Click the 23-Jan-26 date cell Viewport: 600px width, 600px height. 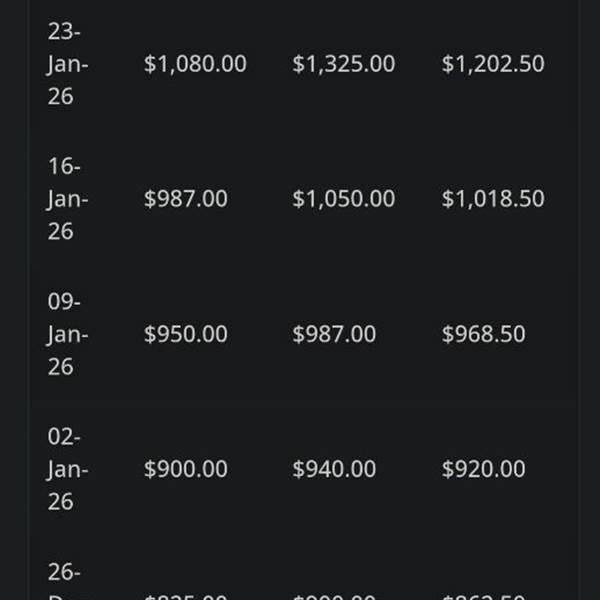point(67,64)
